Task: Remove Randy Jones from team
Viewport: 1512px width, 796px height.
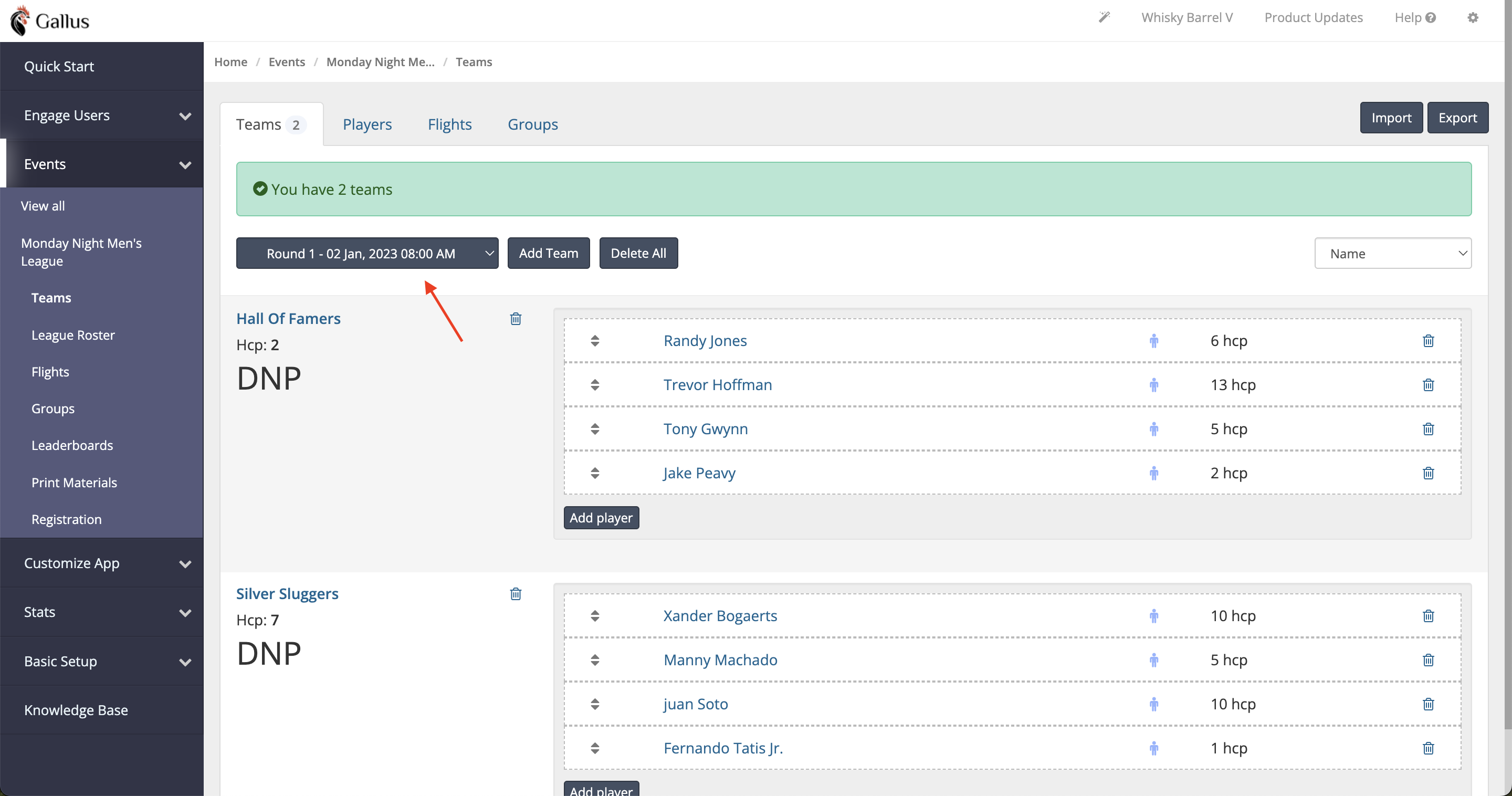Action: (1428, 340)
